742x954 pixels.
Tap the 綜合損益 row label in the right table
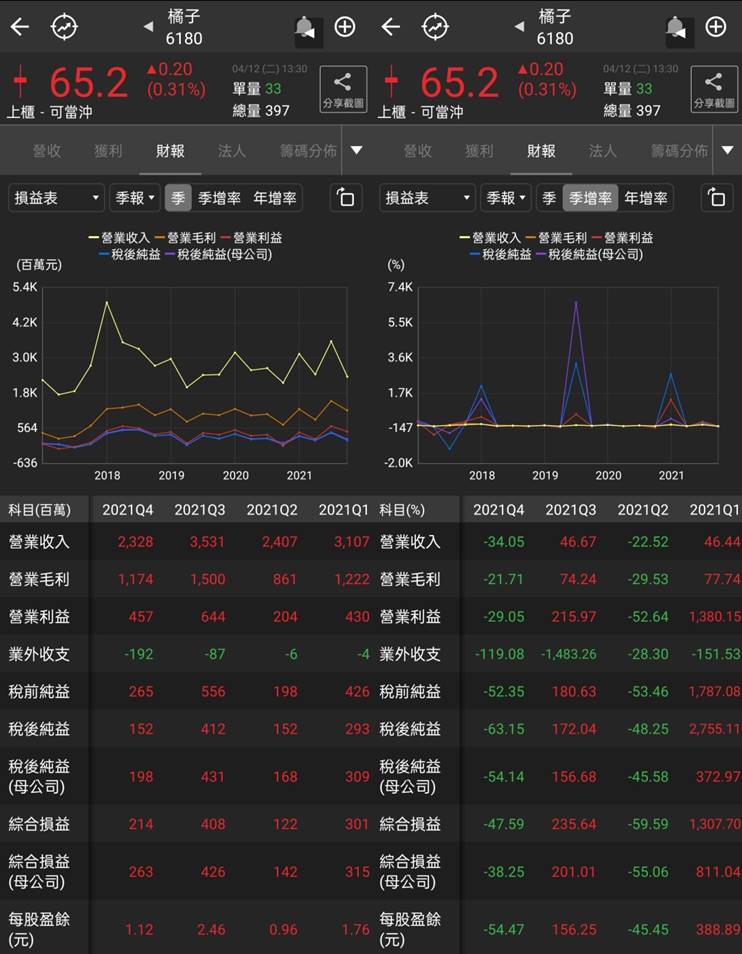pyautogui.click(x=410, y=824)
